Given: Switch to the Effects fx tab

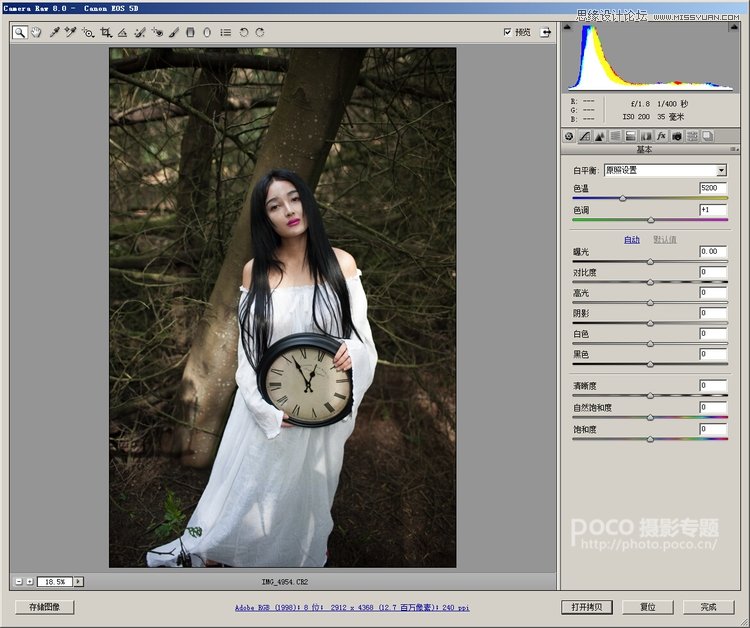Looking at the screenshot, I should pos(661,136).
